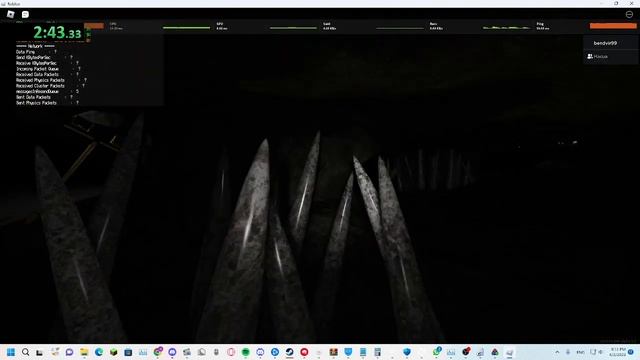Click the Received Data Packets row
The image size is (640, 360).
47,75
